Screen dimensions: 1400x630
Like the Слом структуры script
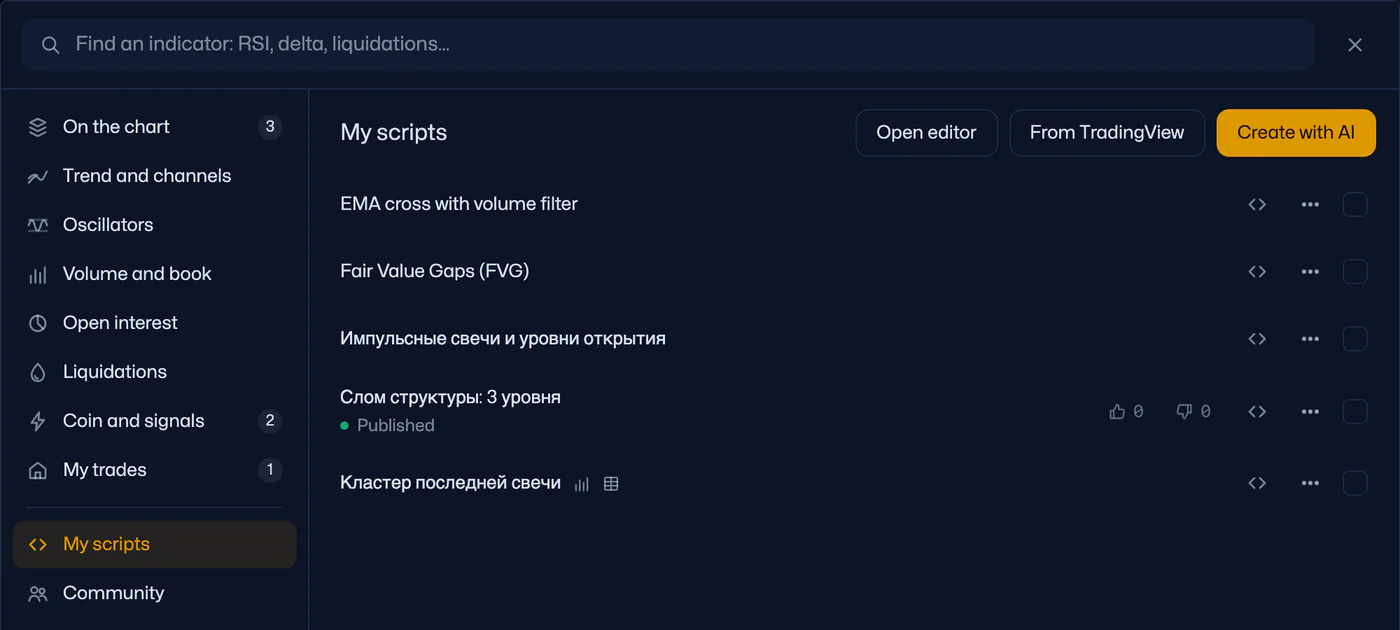click(1127, 411)
